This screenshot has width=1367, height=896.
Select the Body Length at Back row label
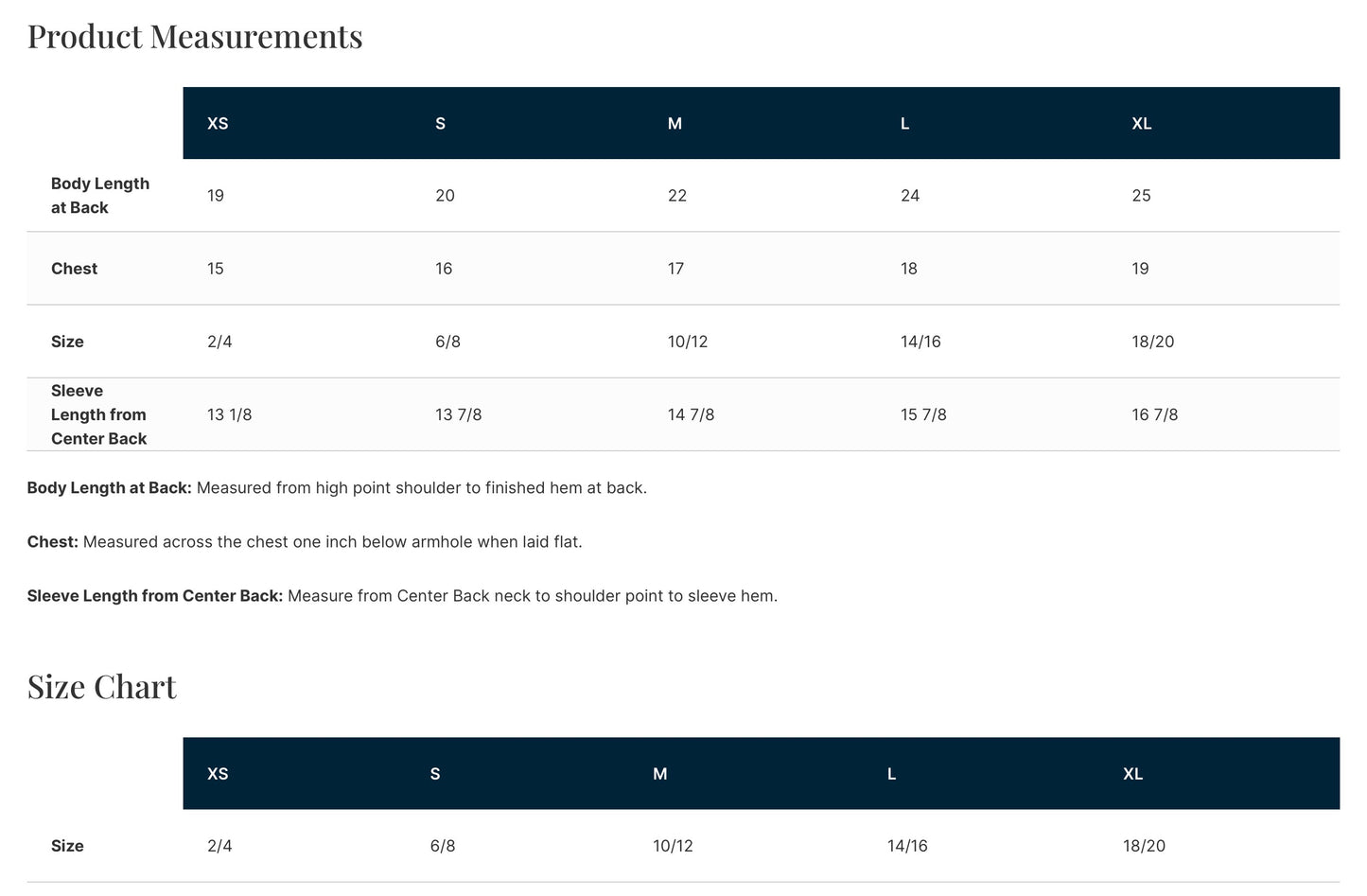pyautogui.click(x=100, y=196)
